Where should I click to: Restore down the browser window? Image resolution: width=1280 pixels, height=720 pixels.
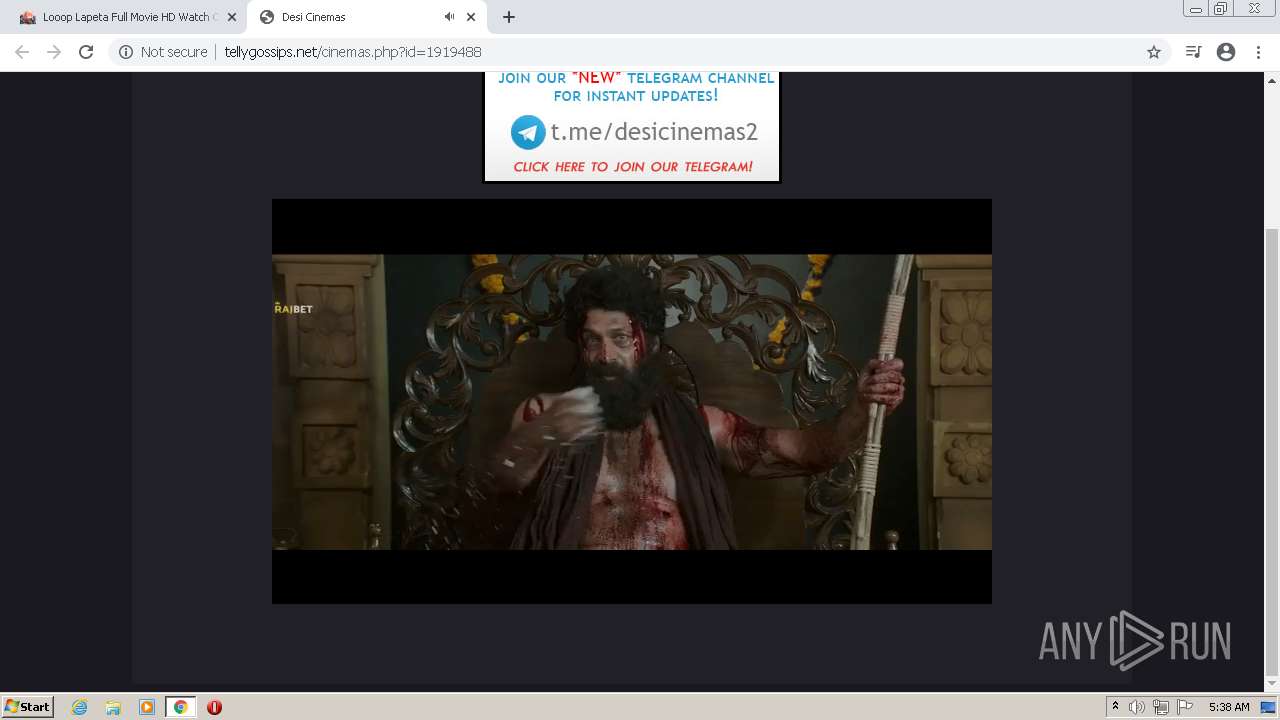[1221, 9]
